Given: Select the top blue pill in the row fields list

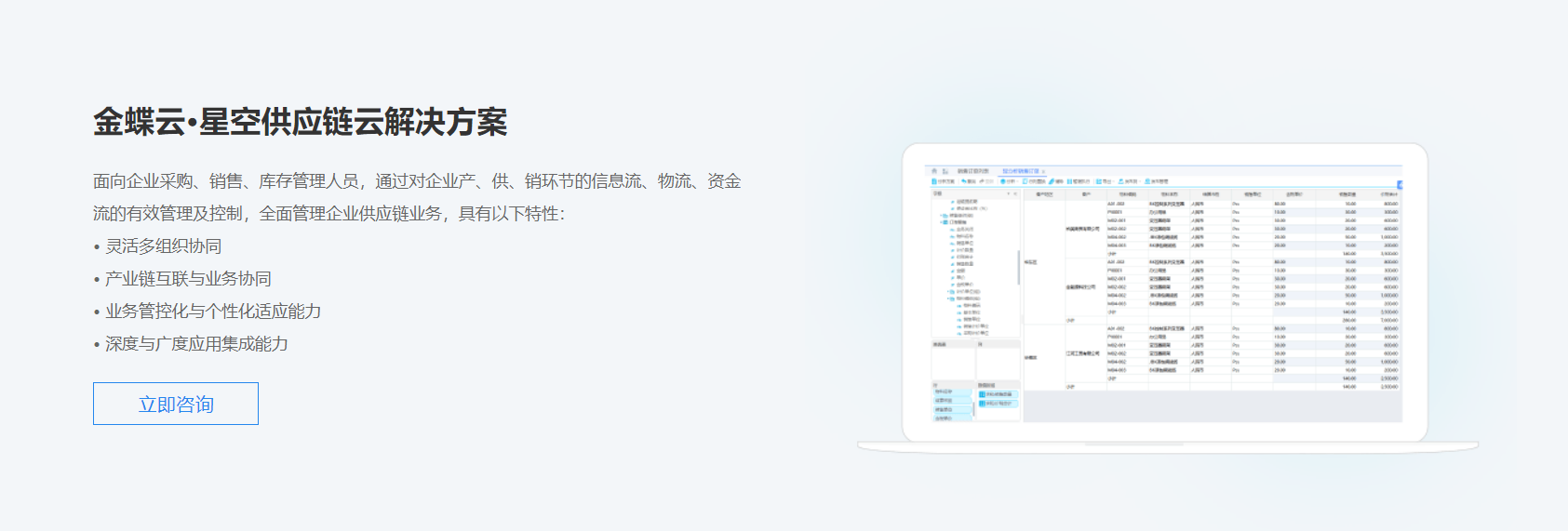Looking at the screenshot, I should (x=951, y=392).
